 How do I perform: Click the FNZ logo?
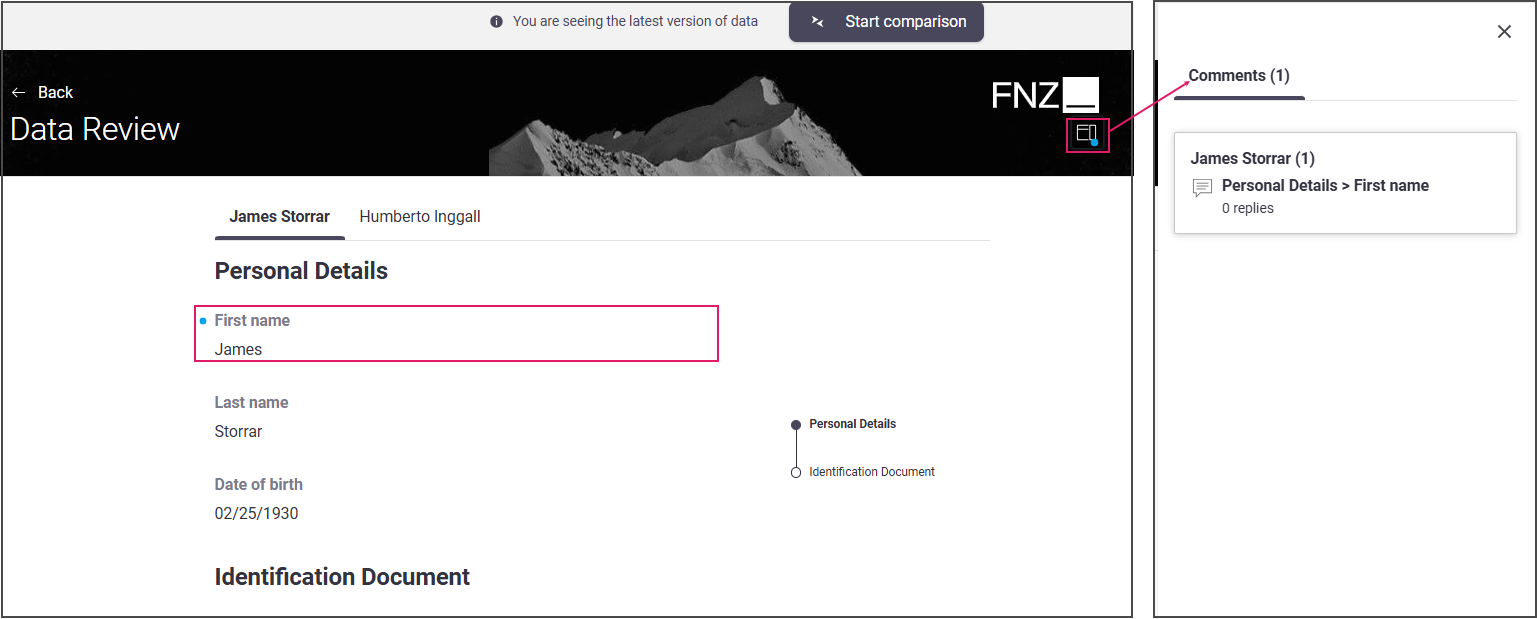coord(1045,95)
